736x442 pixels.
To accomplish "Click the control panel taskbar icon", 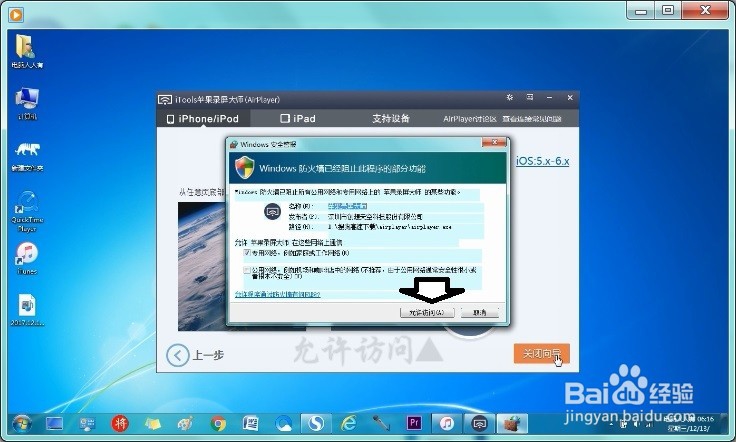I will (x=87, y=424).
